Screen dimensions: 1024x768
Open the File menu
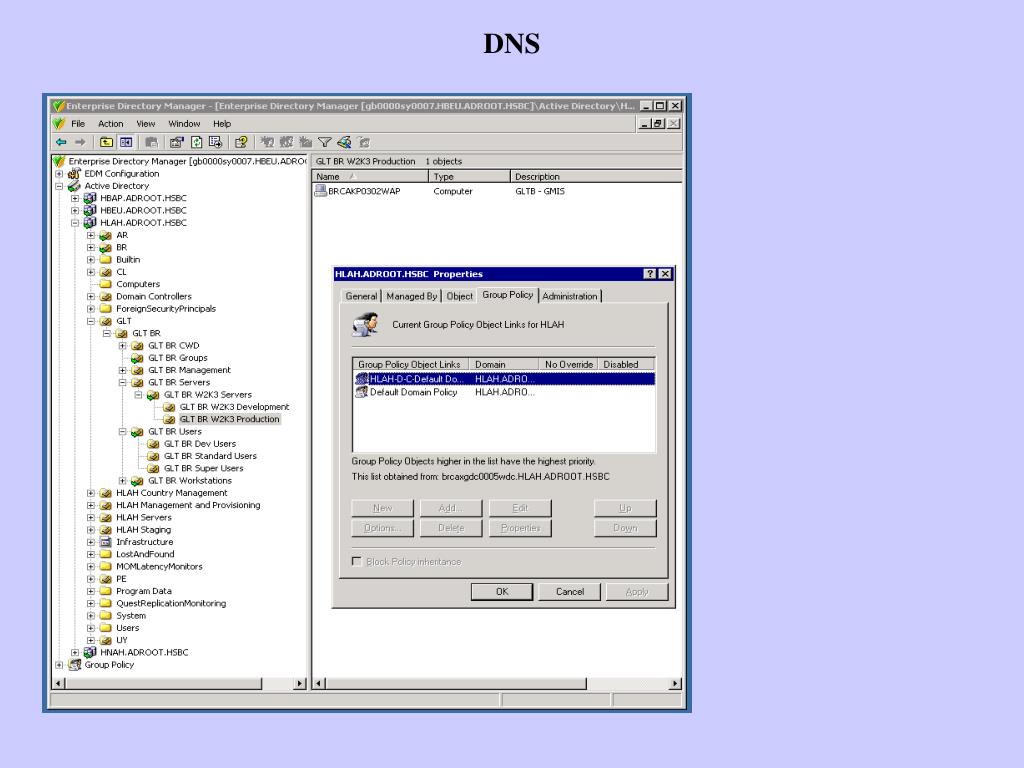(78, 123)
